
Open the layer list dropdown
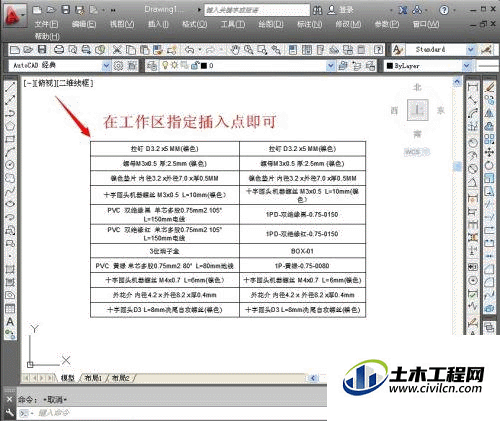[330, 66]
